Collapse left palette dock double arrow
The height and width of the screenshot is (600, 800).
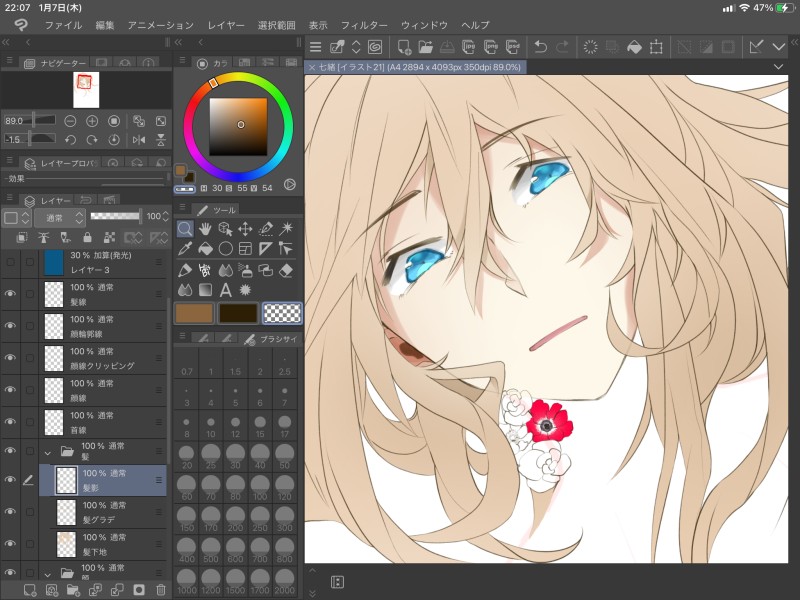[6, 42]
